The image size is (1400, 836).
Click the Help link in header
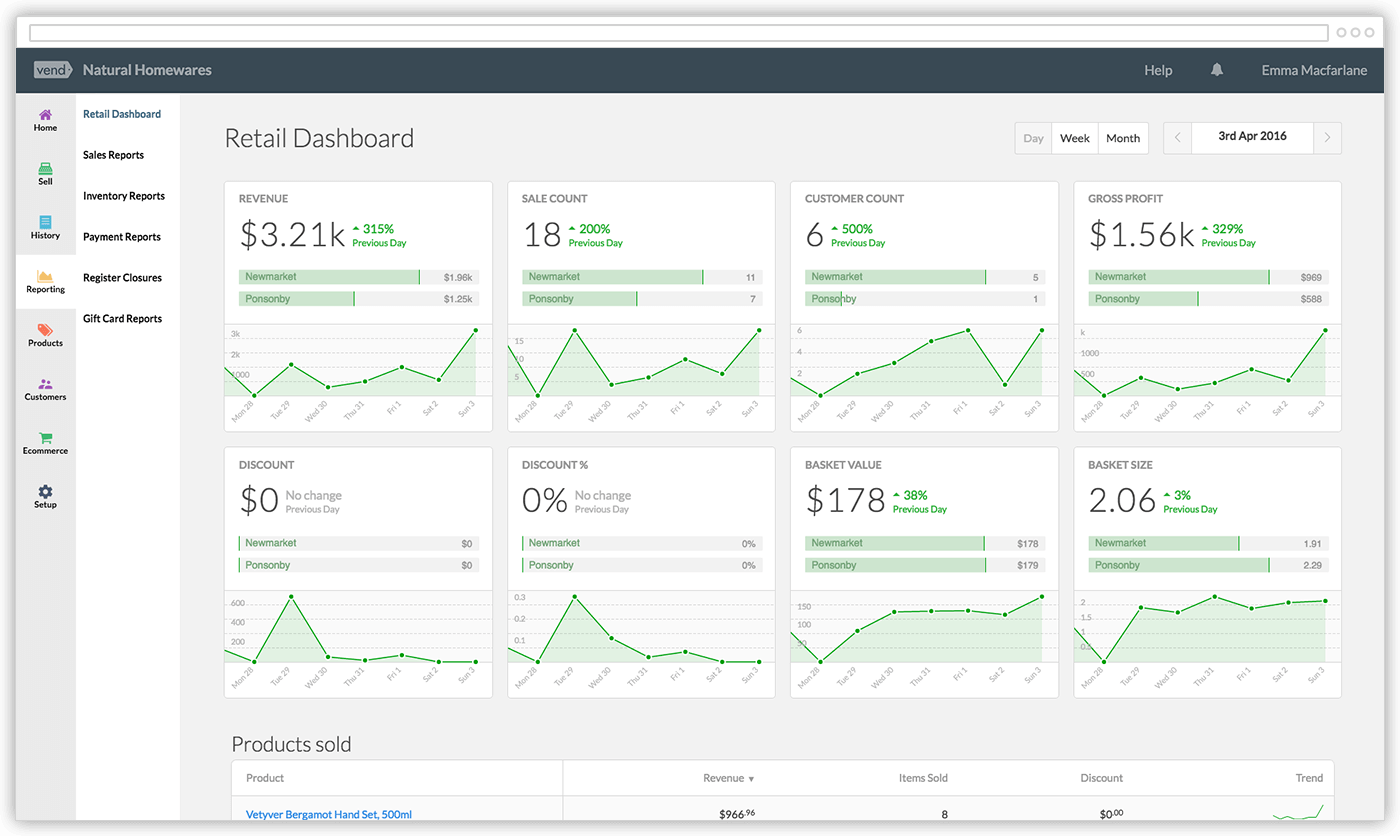click(1158, 70)
